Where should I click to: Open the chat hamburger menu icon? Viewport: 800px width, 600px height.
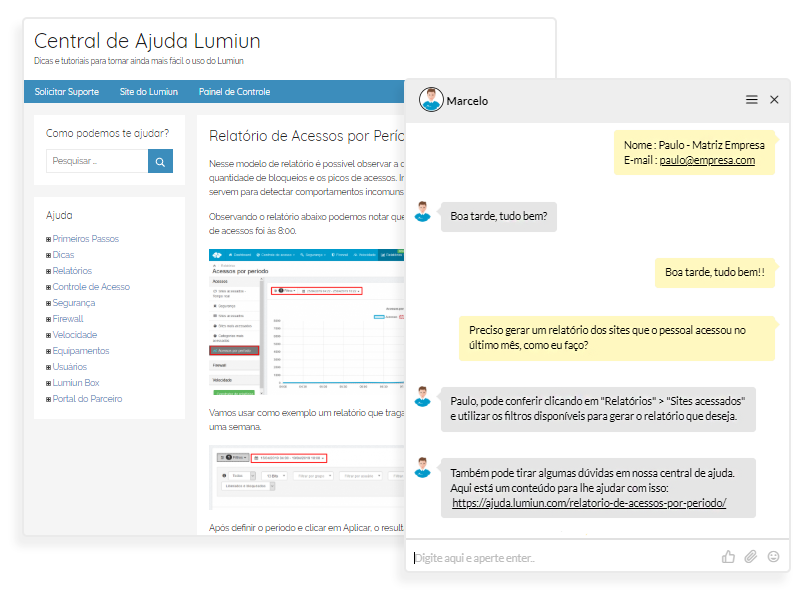751,99
